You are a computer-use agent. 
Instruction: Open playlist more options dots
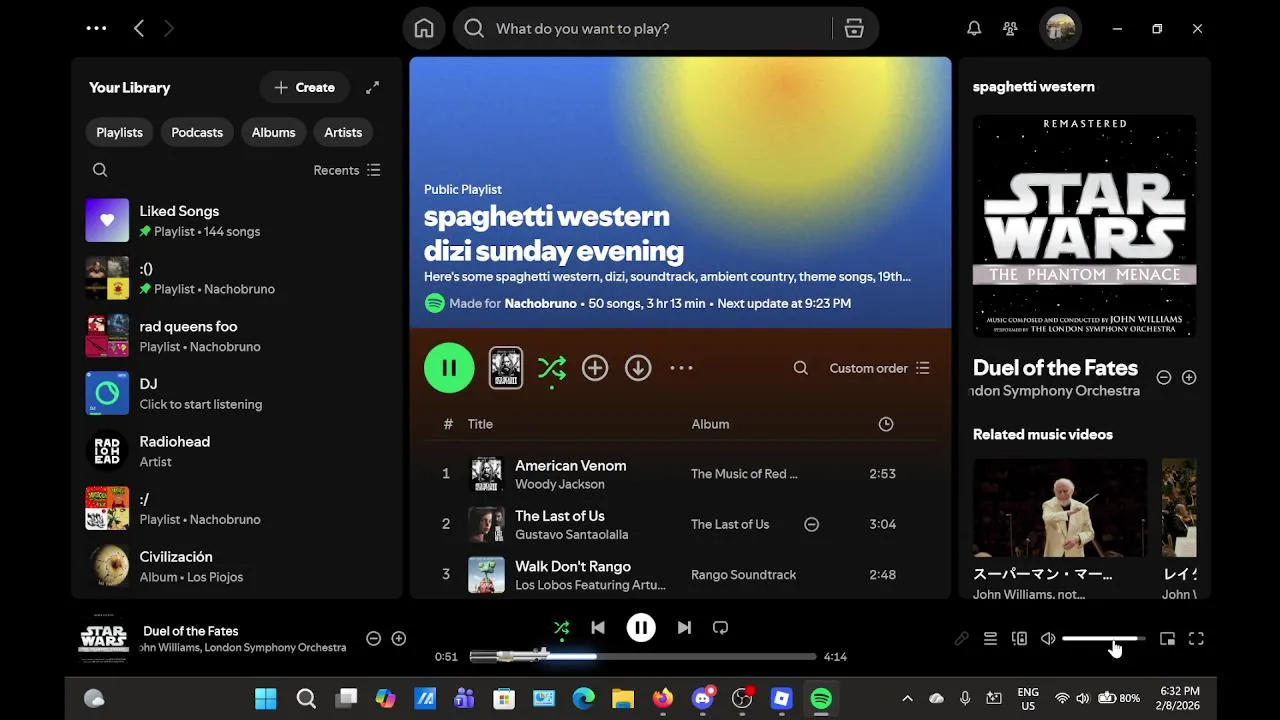[x=681, y=368]
